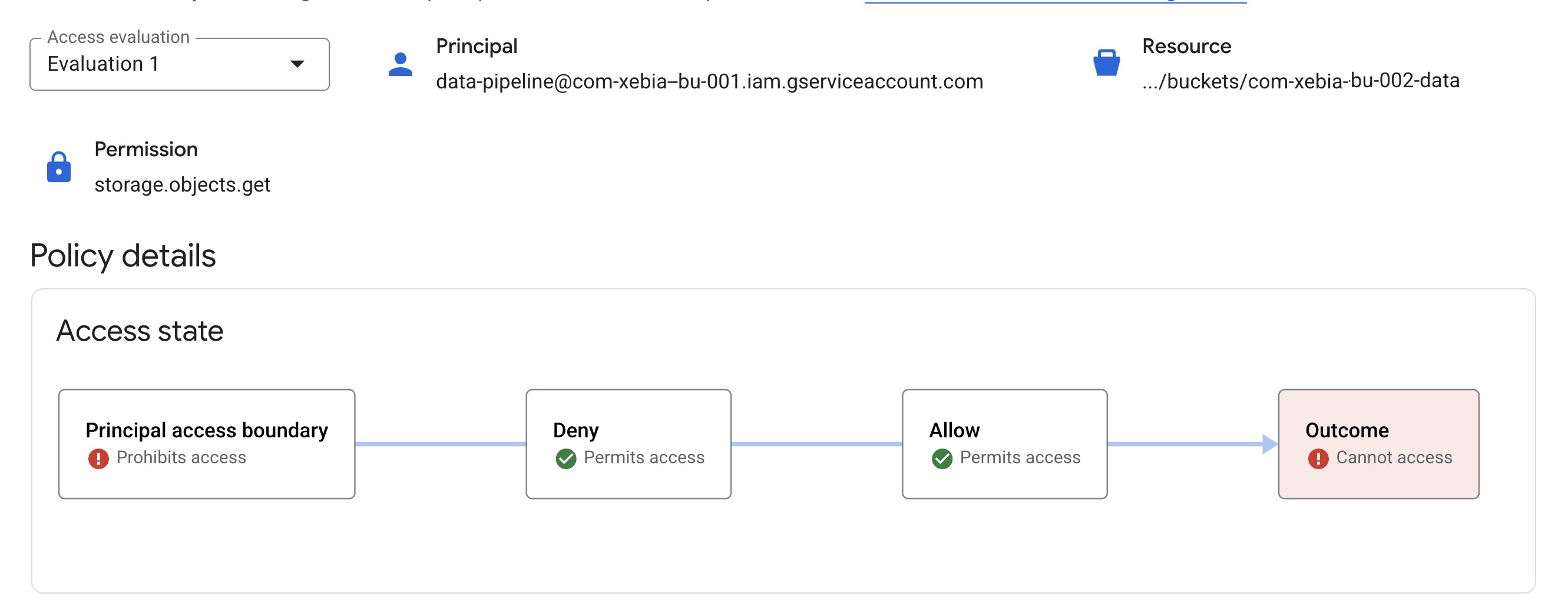Click the Permission lock icon
The height and width of the screenshot is (613, 1568).
click(x=58, y=167)
